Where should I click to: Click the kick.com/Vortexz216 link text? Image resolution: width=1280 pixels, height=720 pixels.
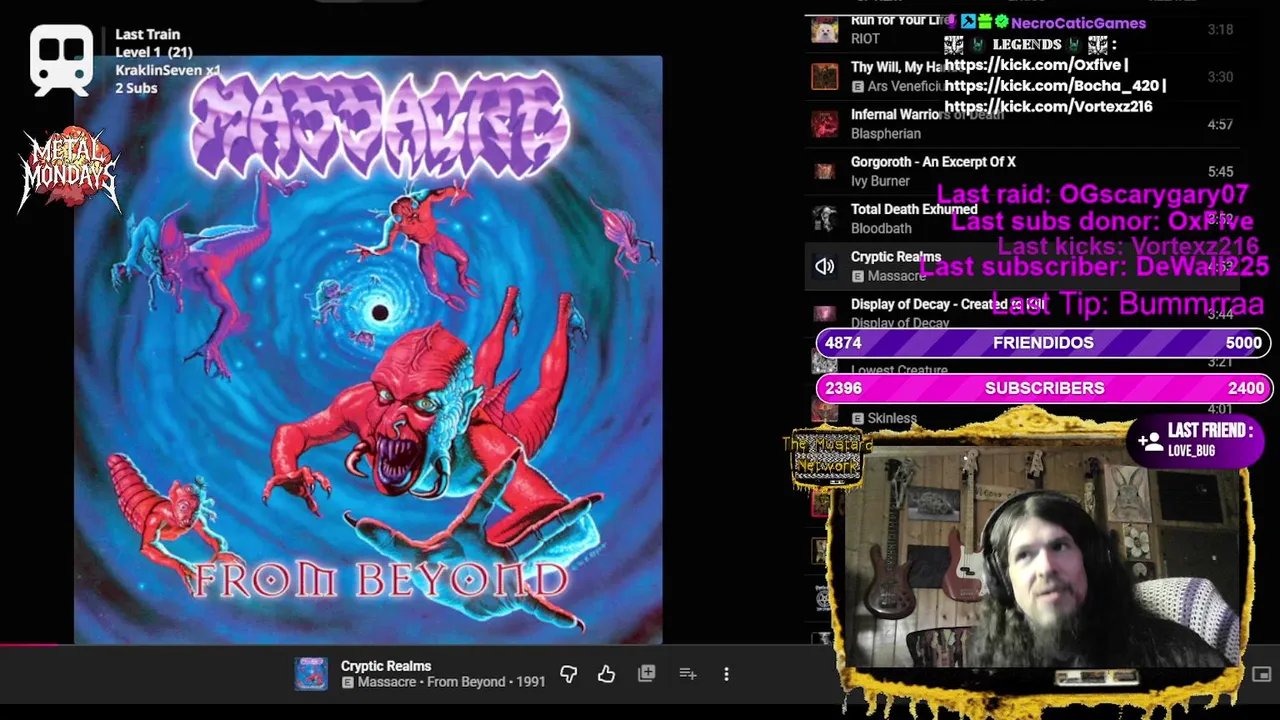tap(1048, 106)
